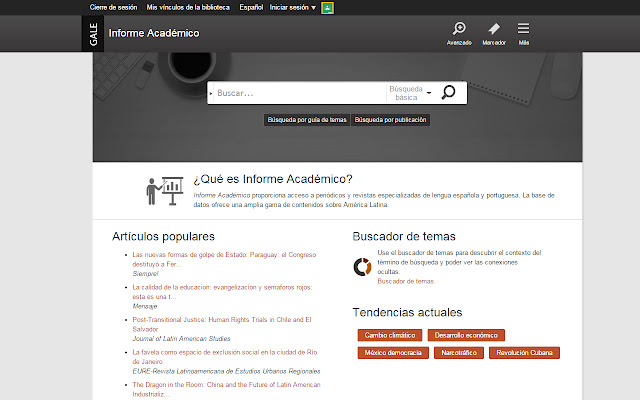Click the topic finder donut icon
Screen dimensions: 640x400
pyautogui.click(x=362, y=267)
